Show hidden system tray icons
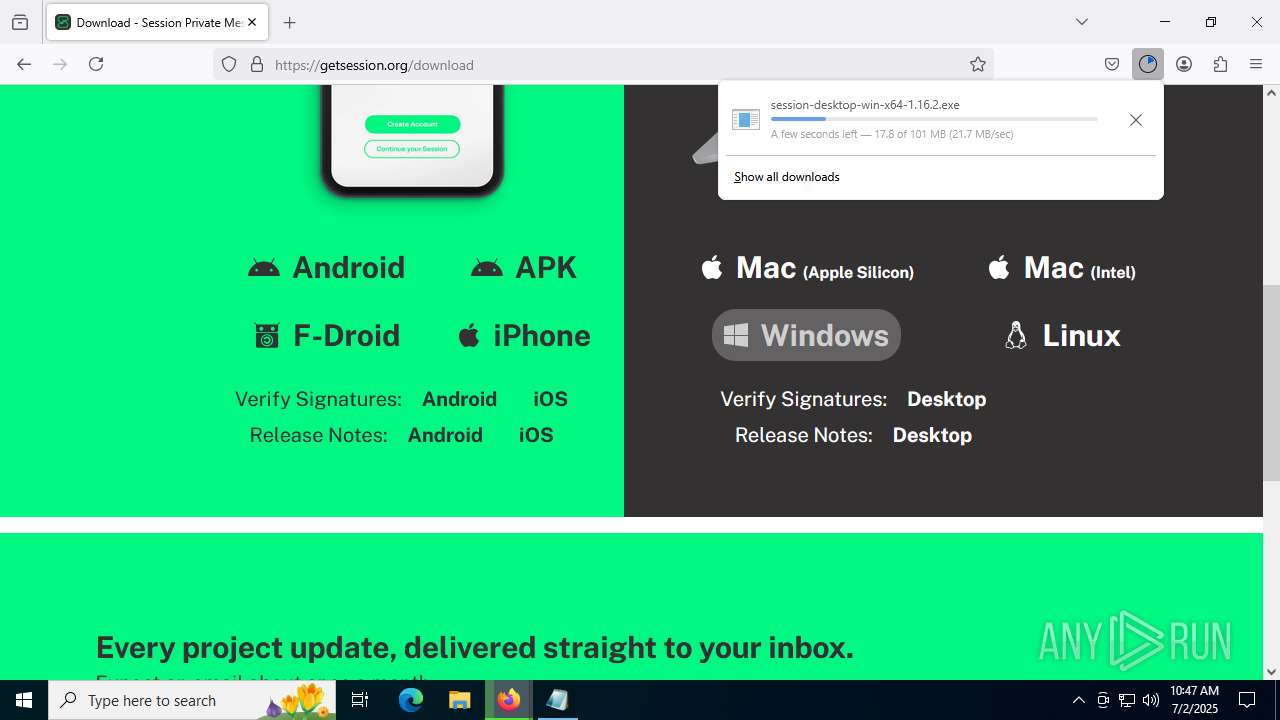 tap(1078, 700)
